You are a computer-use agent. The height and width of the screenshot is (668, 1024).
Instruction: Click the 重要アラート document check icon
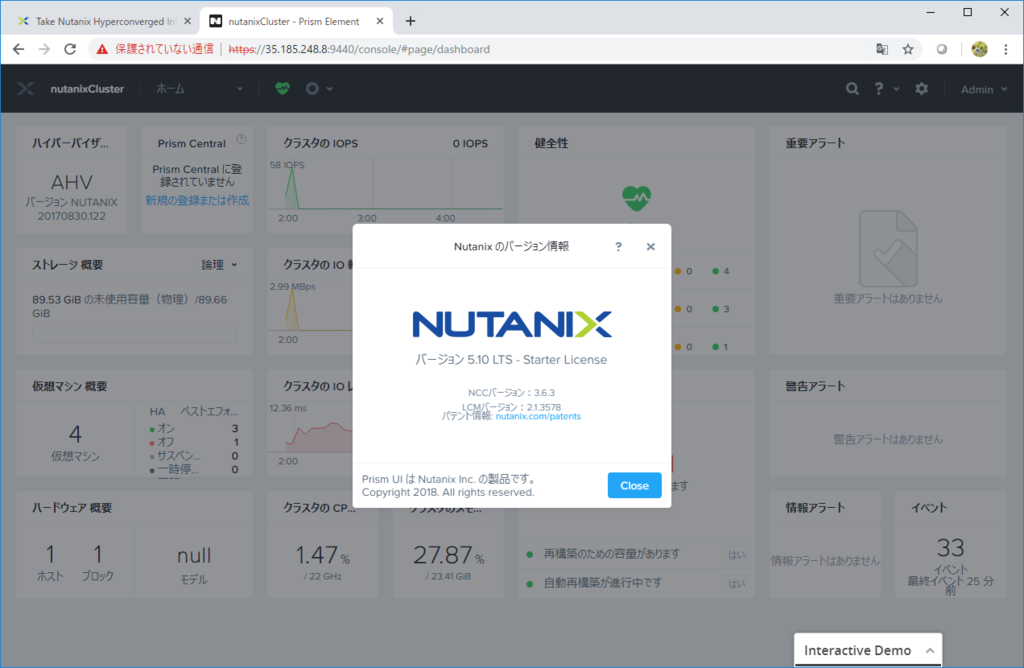888,249
